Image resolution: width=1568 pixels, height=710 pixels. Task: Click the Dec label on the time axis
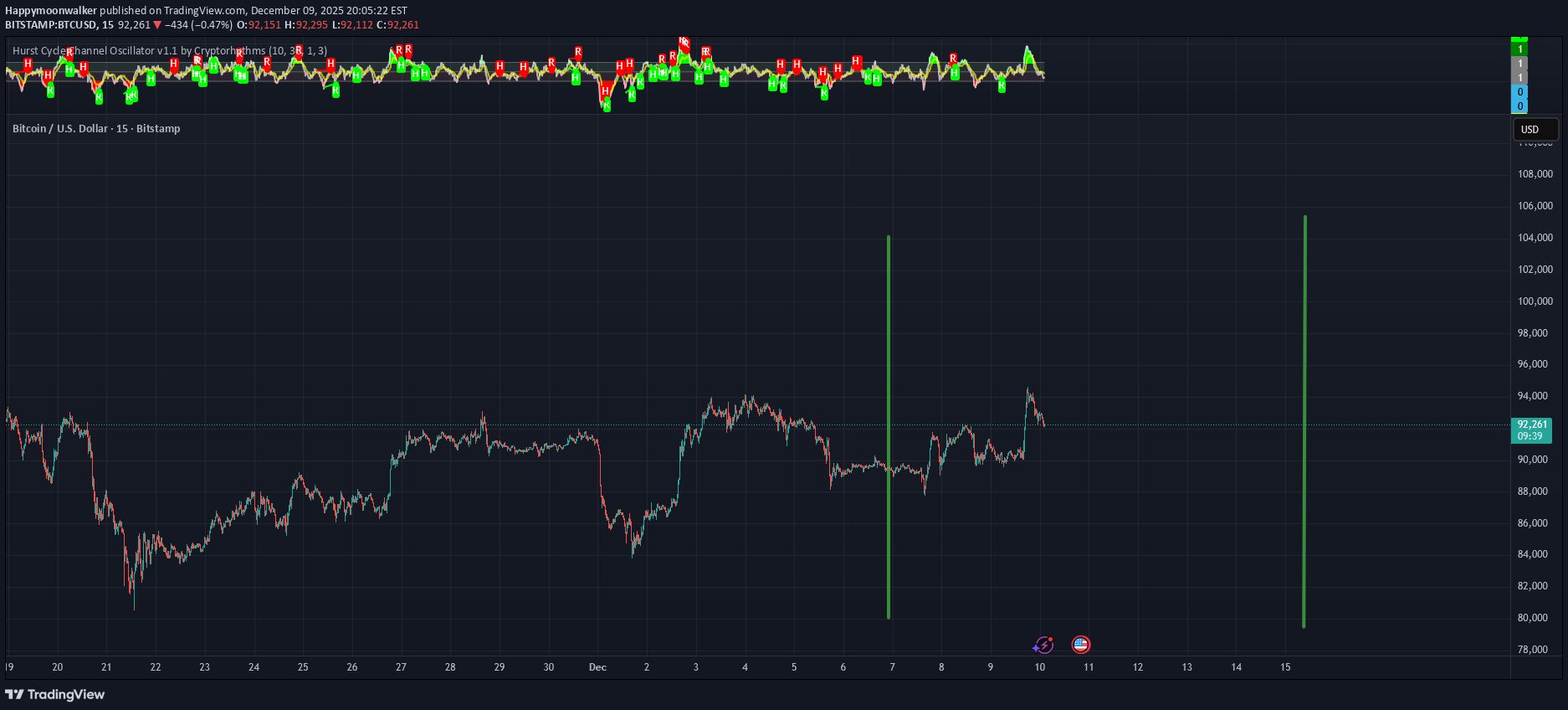[x=597, y=667]
